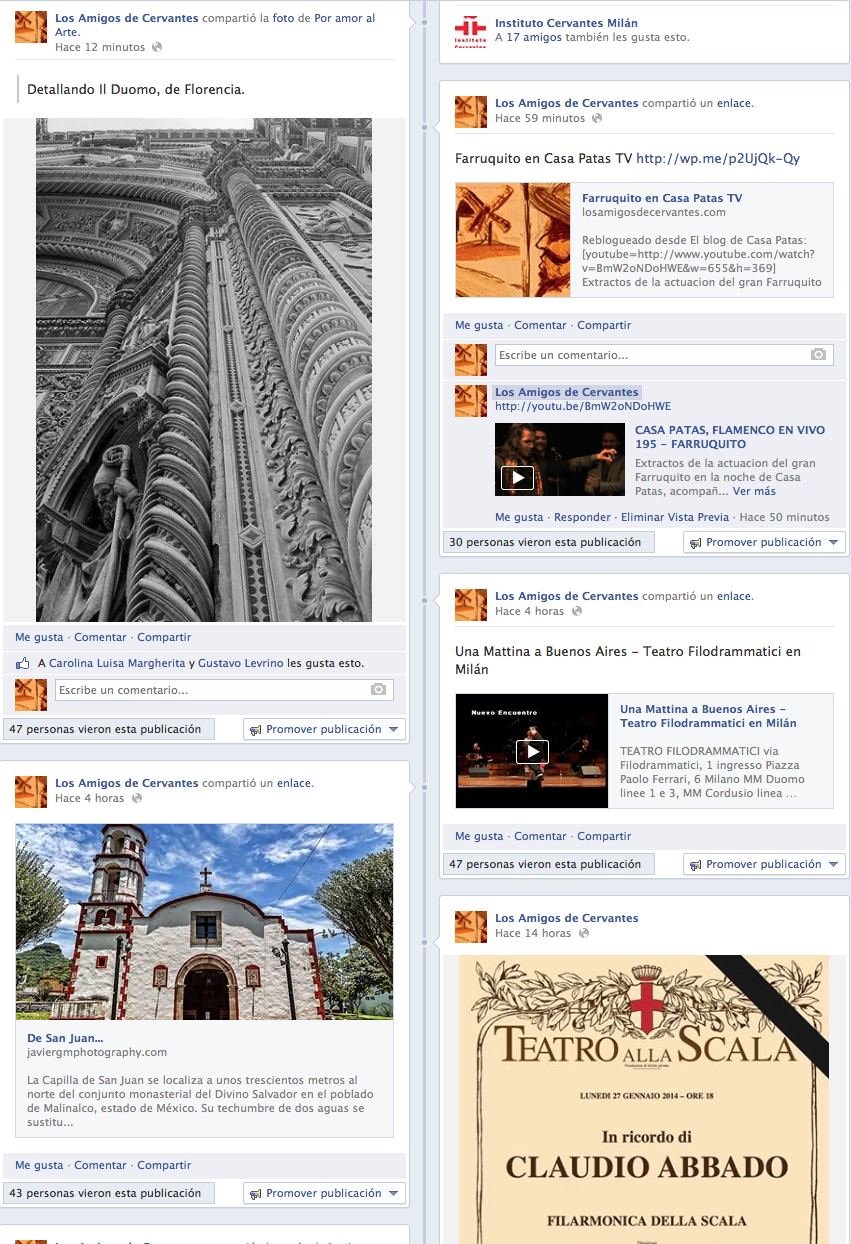Play the Una Mattina a Buenos Aires video

[x=532, y=751]
